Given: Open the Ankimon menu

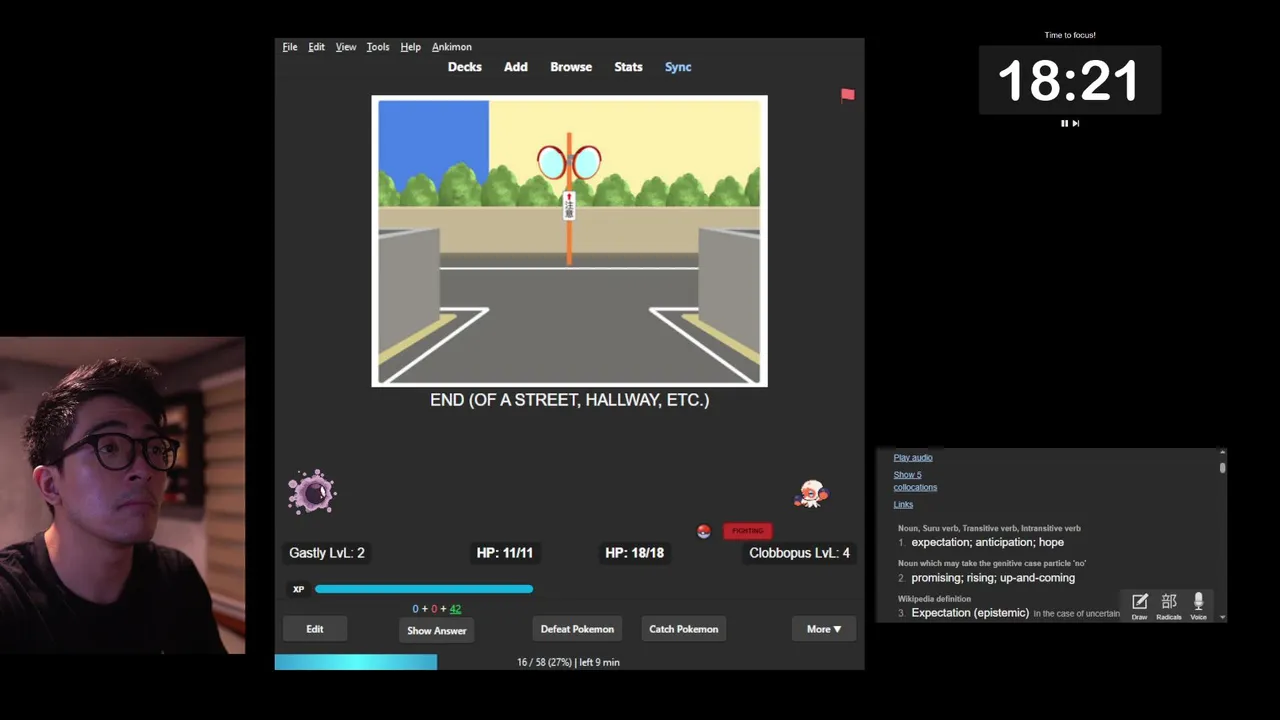Looking at the screenshot, I should [x=452, y=47].
